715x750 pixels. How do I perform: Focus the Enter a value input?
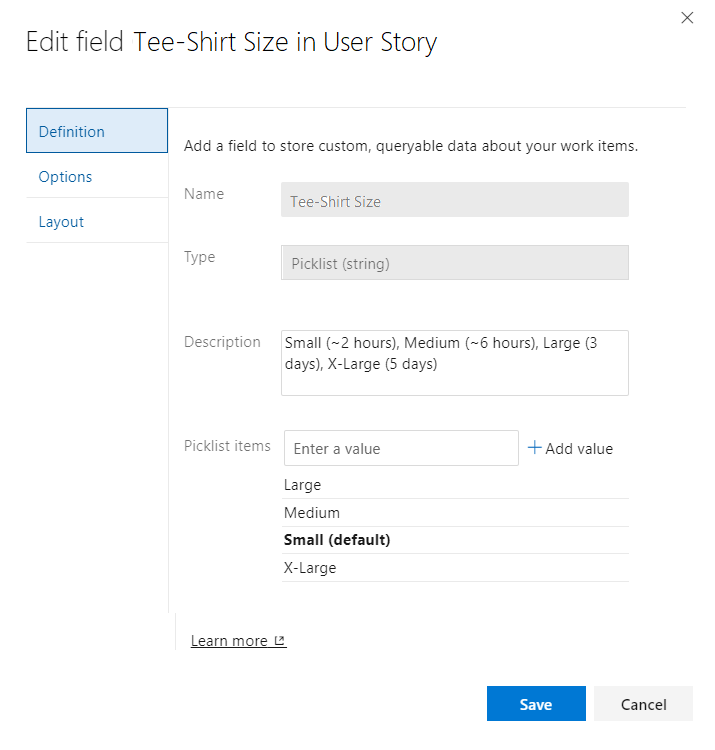(401, 448)
